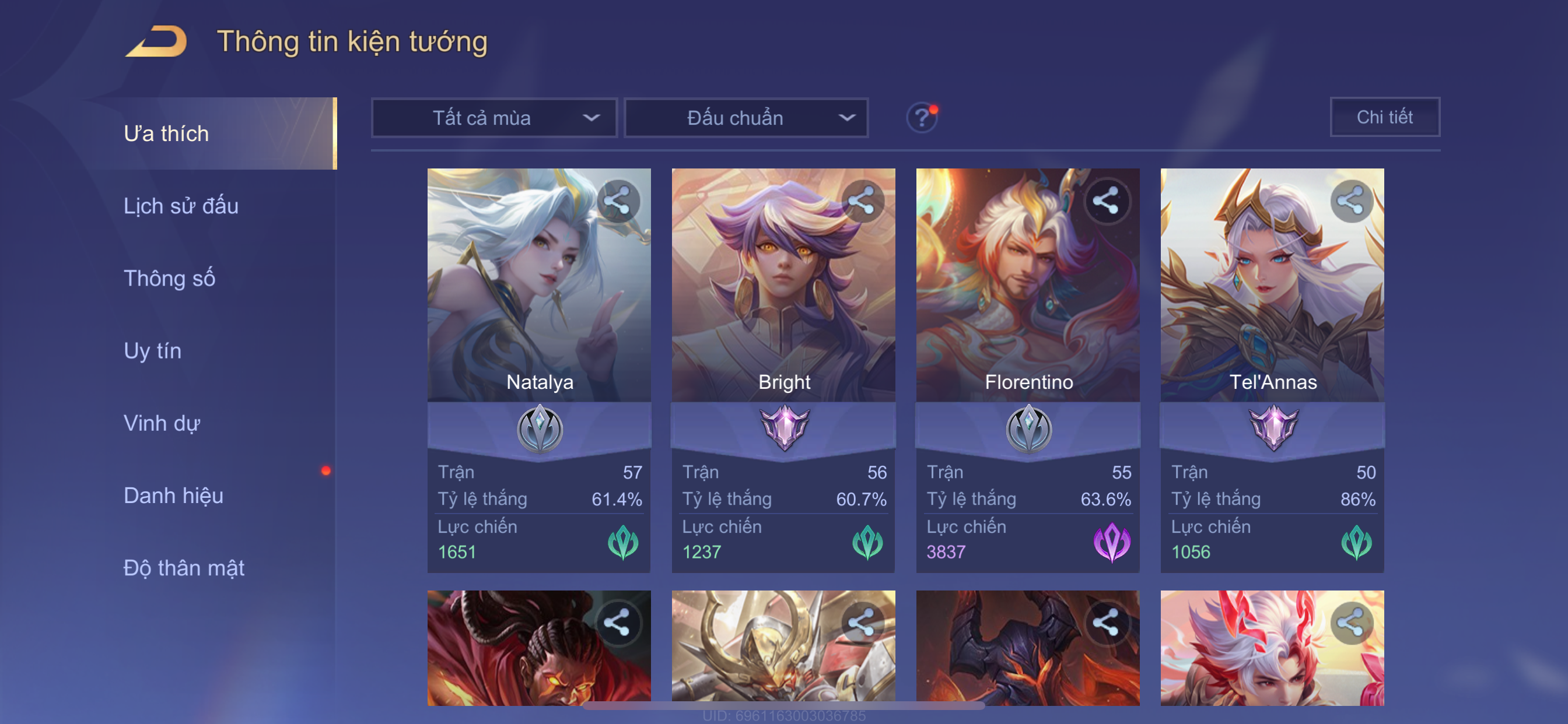Tap the golden back arrow icon

click(156, 41)
